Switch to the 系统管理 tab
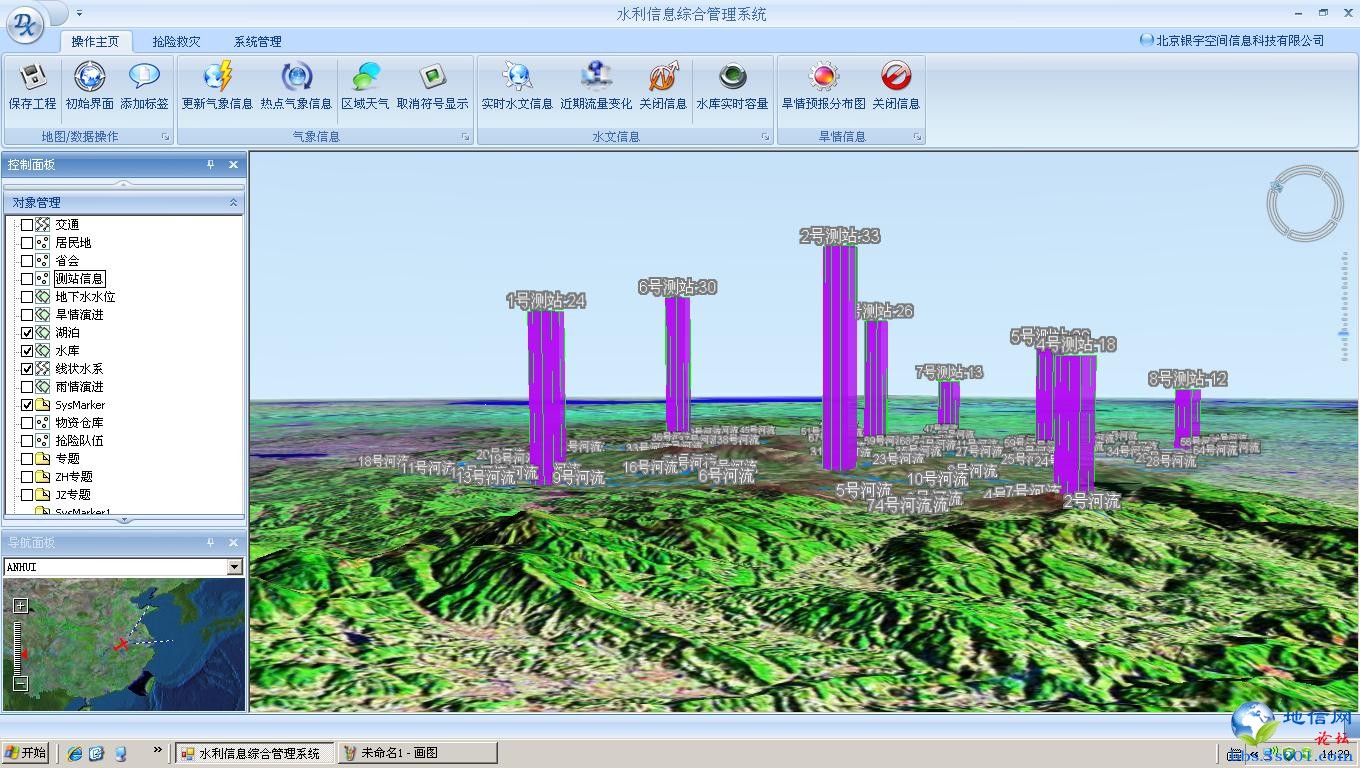The width and height of the screenshot is (1360, 768). pyautogui.click(x=258, y=41)
